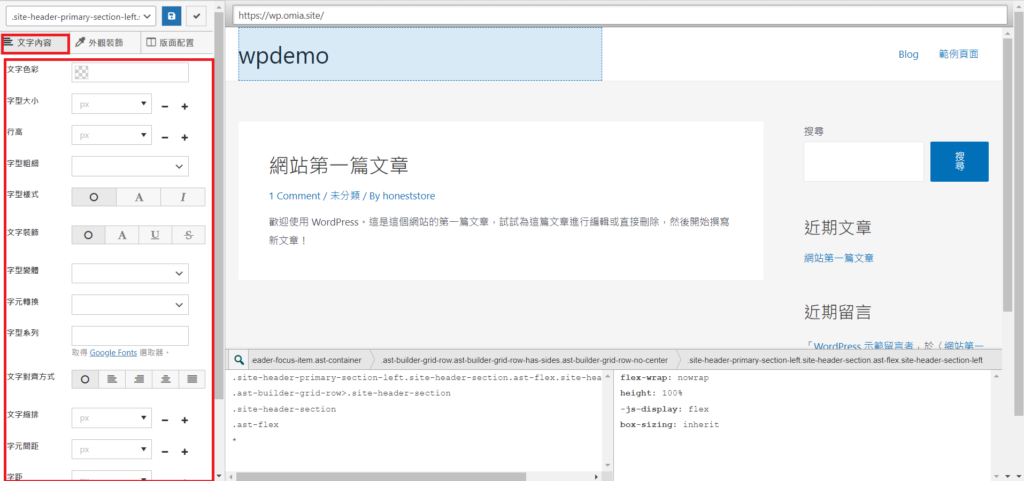Expand the 字型大小 unit dropdown

(111, 105)
